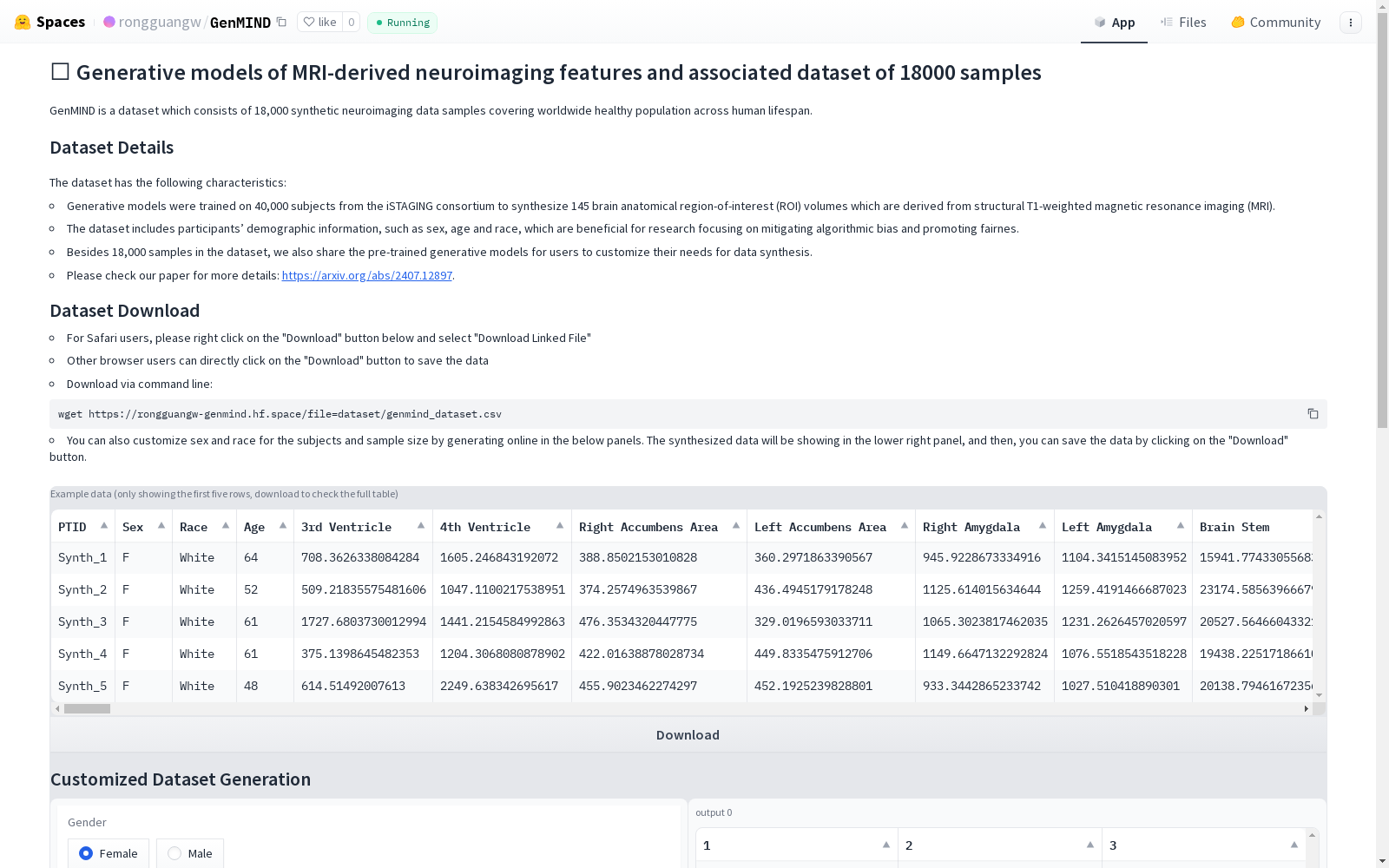Sort output column 1

[885, 845]
